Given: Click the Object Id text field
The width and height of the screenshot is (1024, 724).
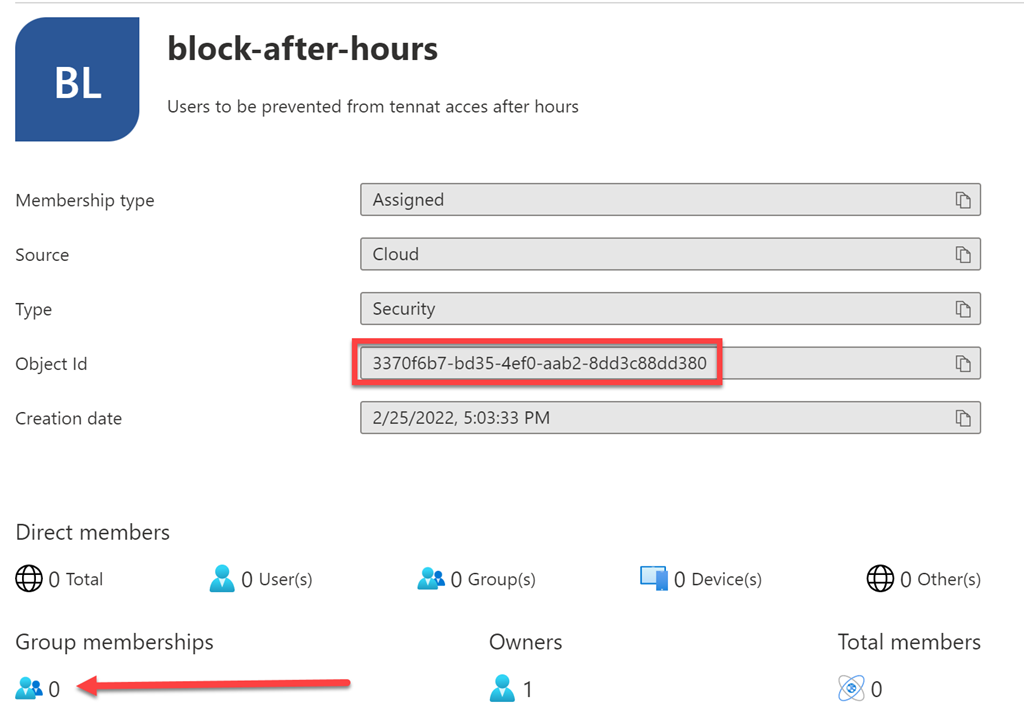Looking at the screenshot, I should click(x=539, y=364).
